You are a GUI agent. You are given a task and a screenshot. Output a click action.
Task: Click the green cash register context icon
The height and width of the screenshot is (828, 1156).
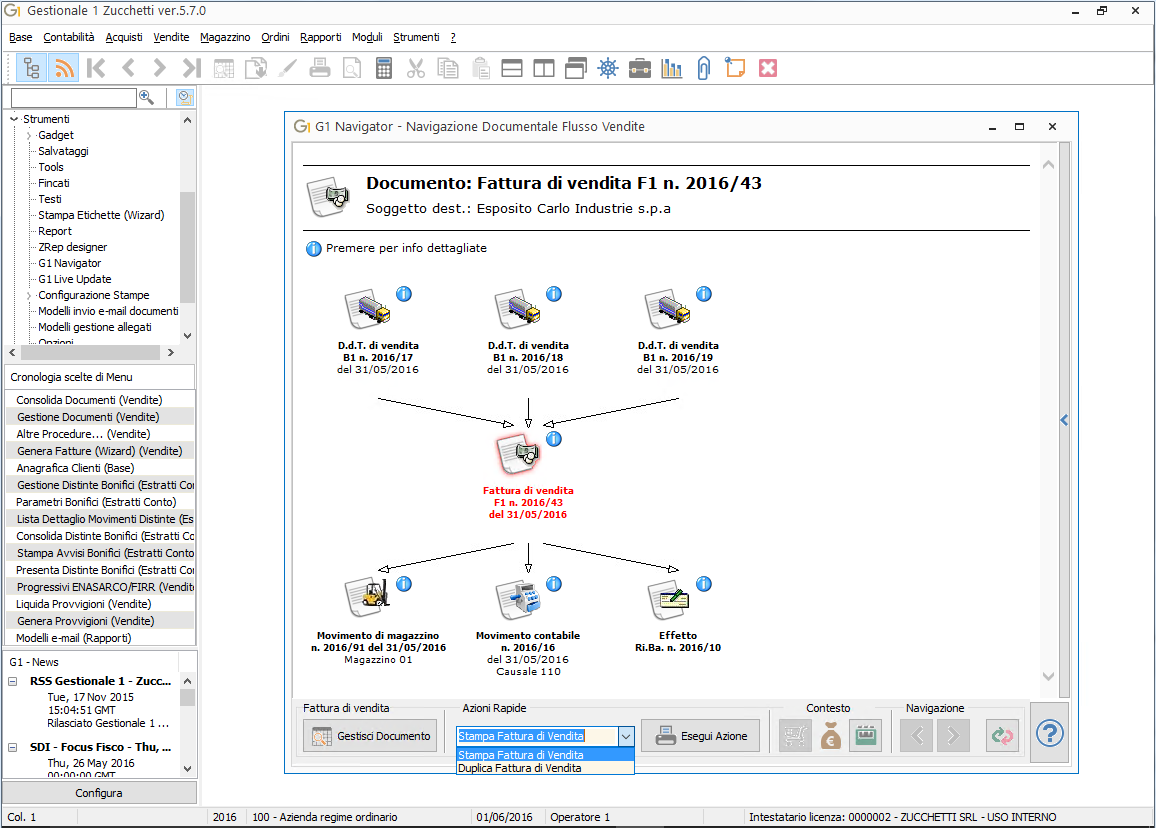(866, 736)
